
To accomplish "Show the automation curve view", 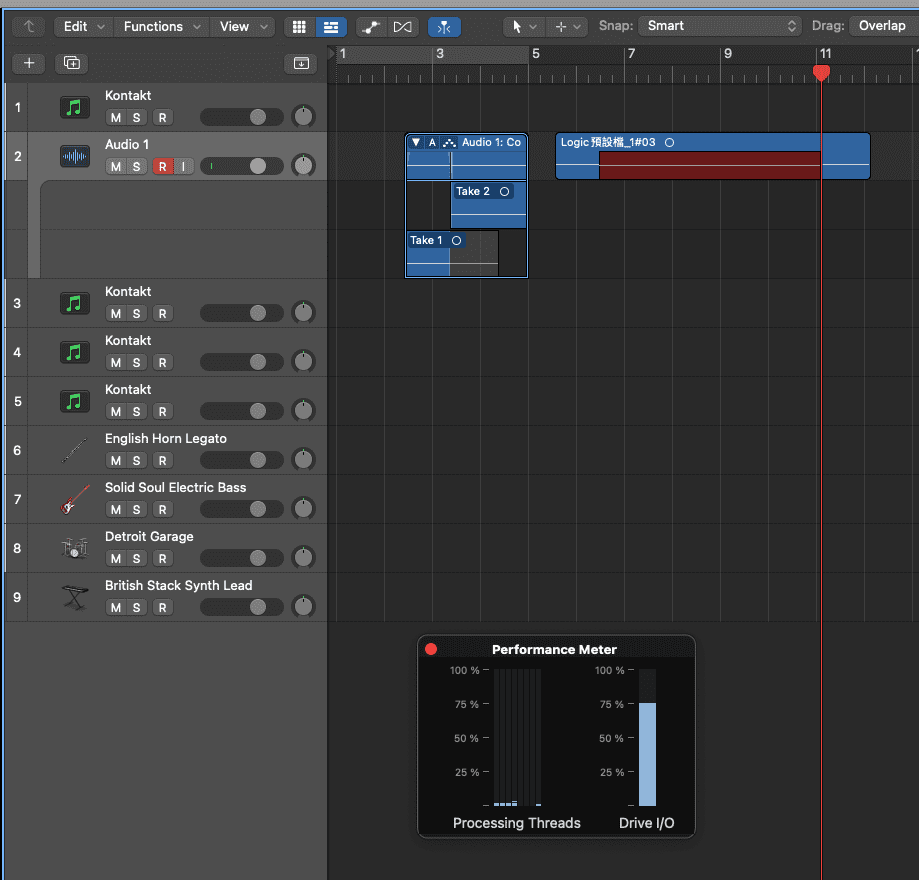I will 371,26.
